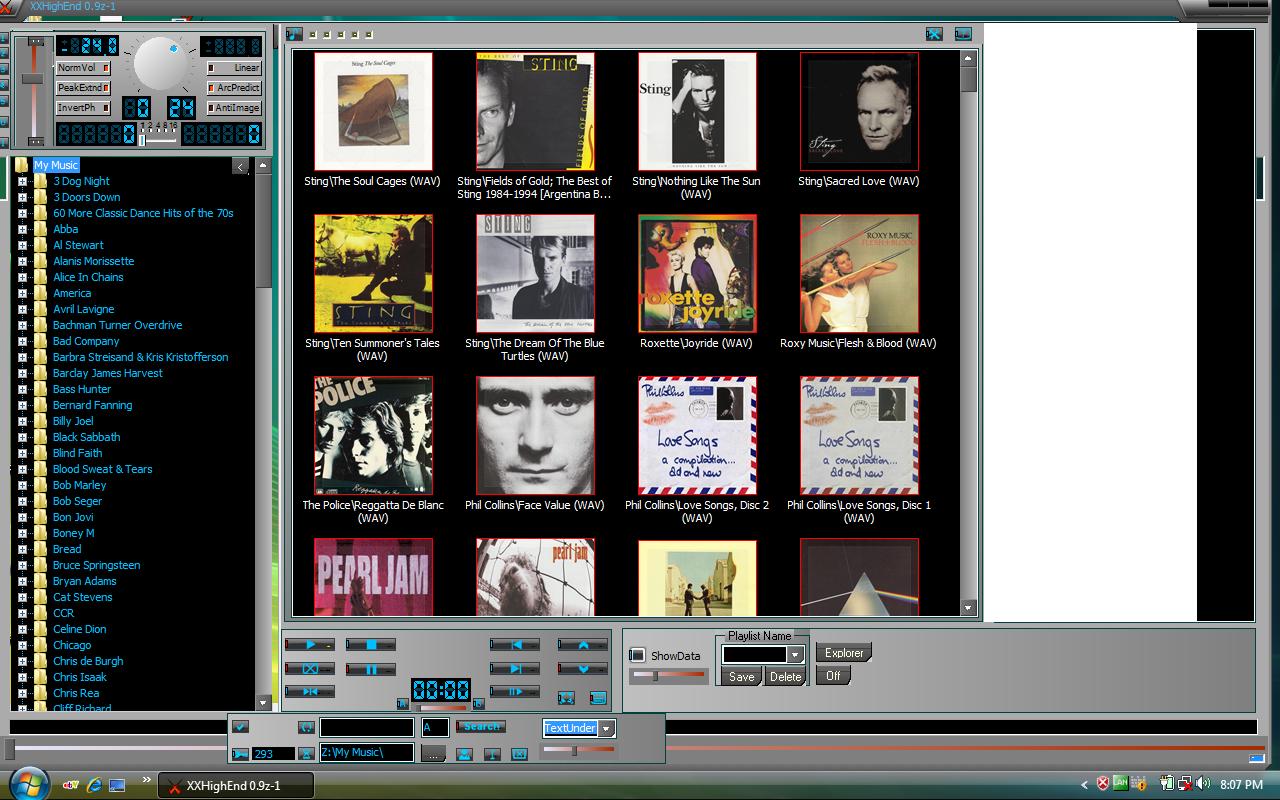Toggle the PeakExtnd option

[83, 88]
